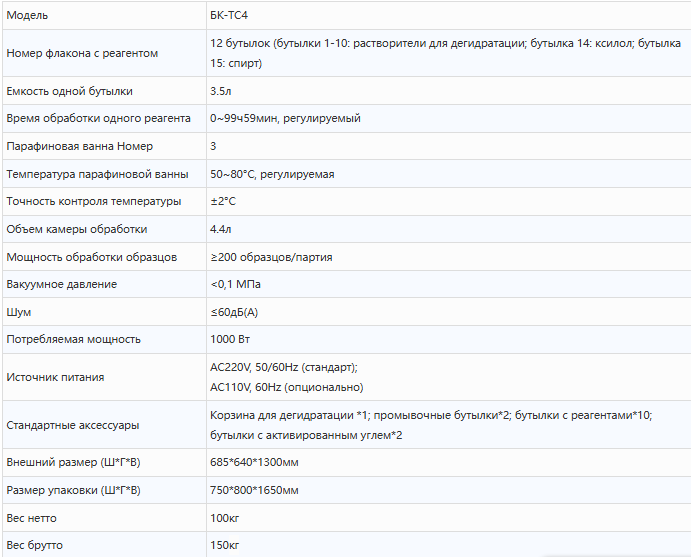Click the 'AC110V, 60Hz (опционально)' line
Viewport: 691px width, 557px height.
[287, 387]
